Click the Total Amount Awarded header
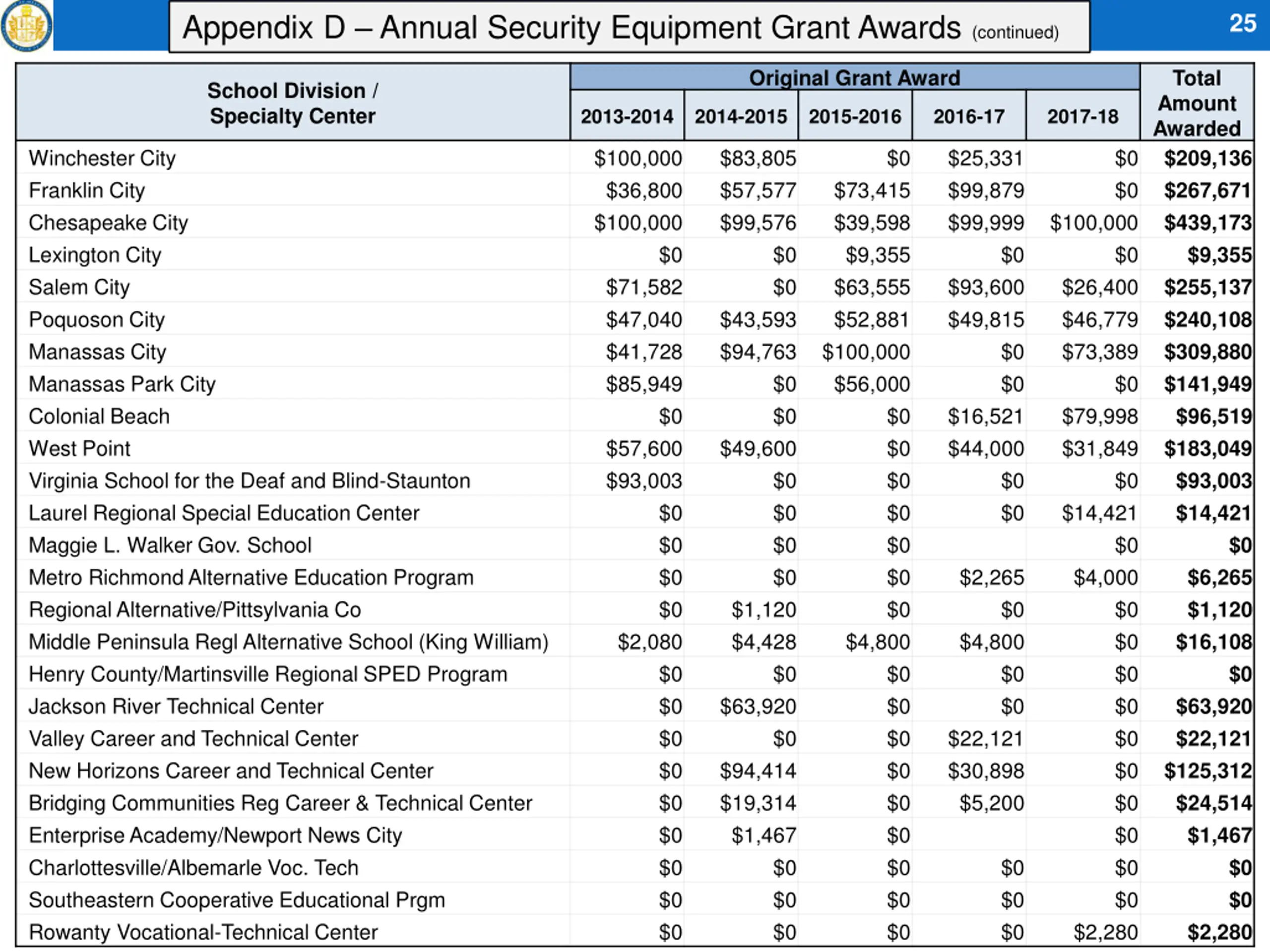Image resolution: width=1270 pixels, height=952 pixels. coord(1197,103)
